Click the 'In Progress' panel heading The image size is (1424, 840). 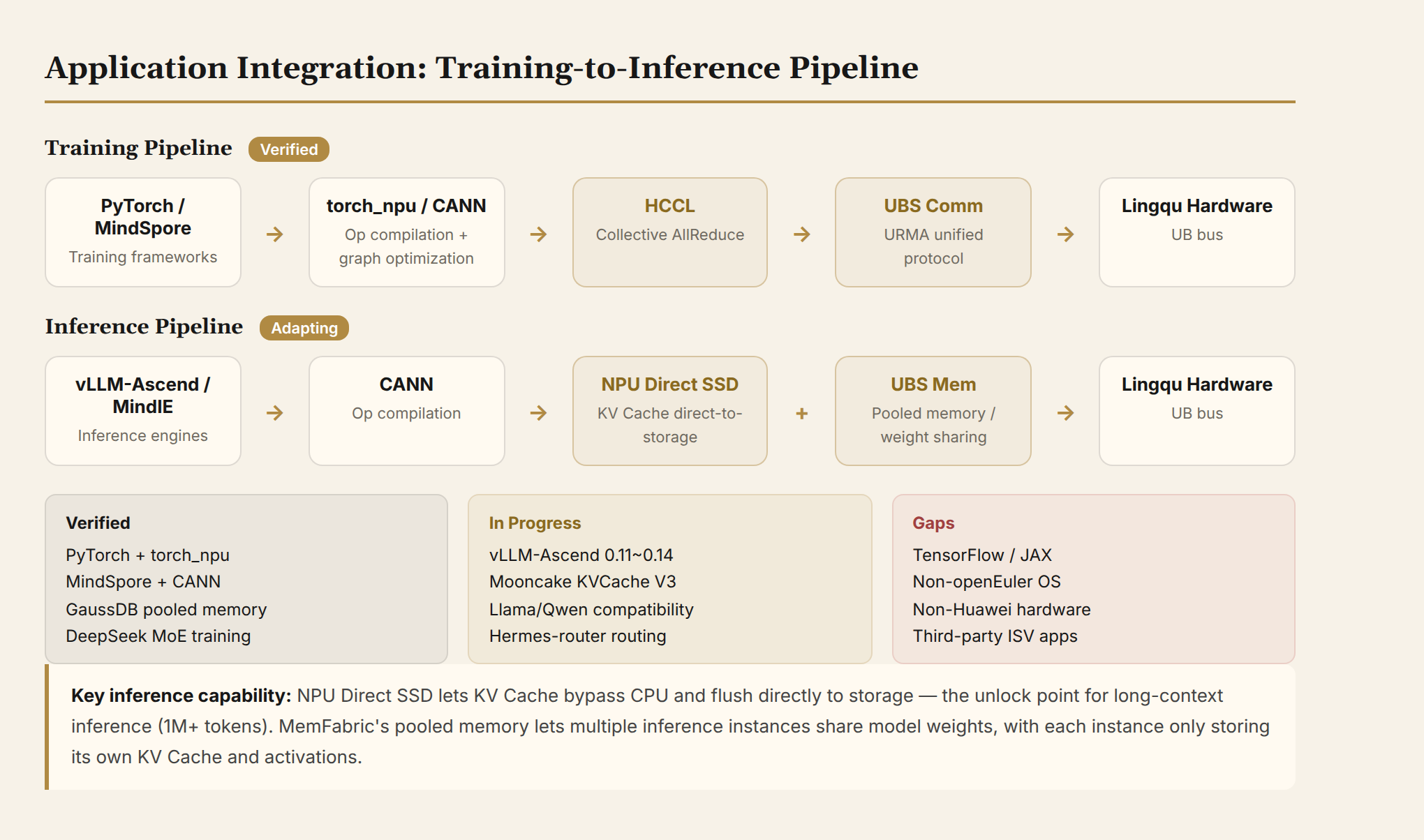point(535,523)
